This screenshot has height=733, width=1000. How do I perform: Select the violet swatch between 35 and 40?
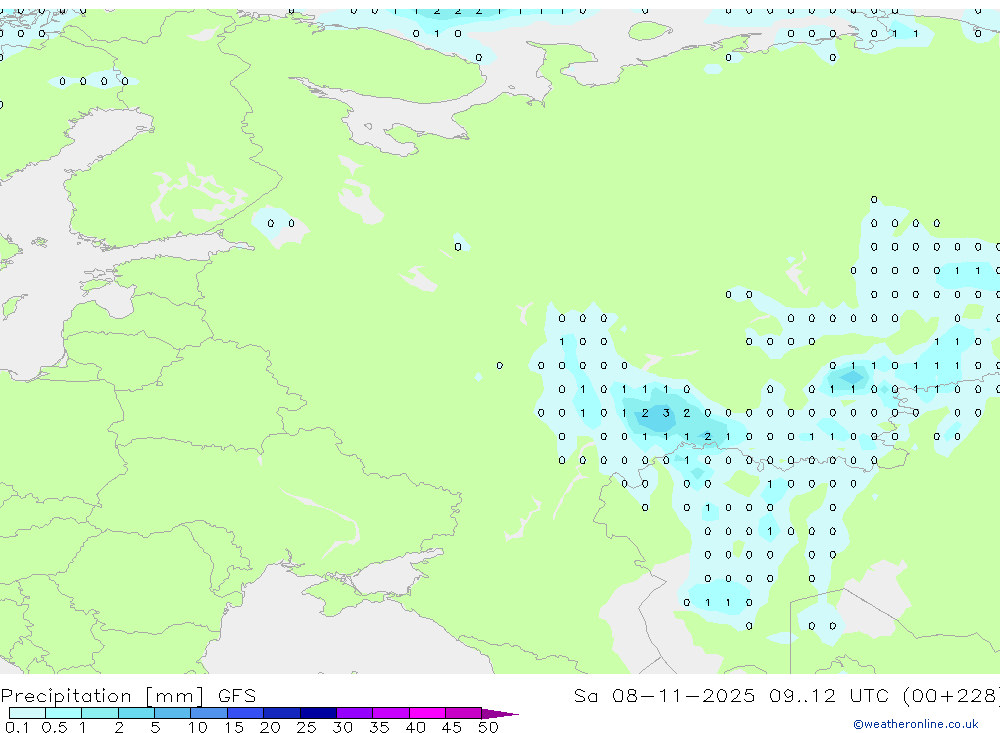[390, 713]
